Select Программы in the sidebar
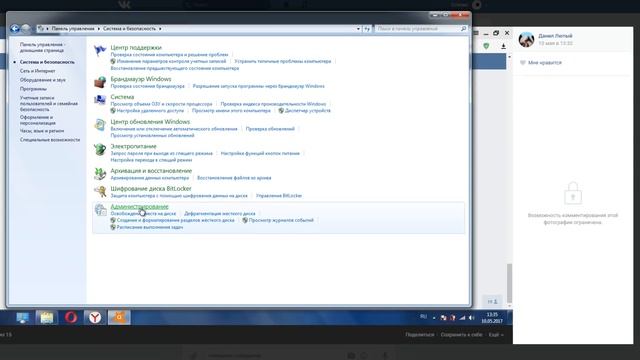This screenshot has height=360, width=640. [33, 89]
